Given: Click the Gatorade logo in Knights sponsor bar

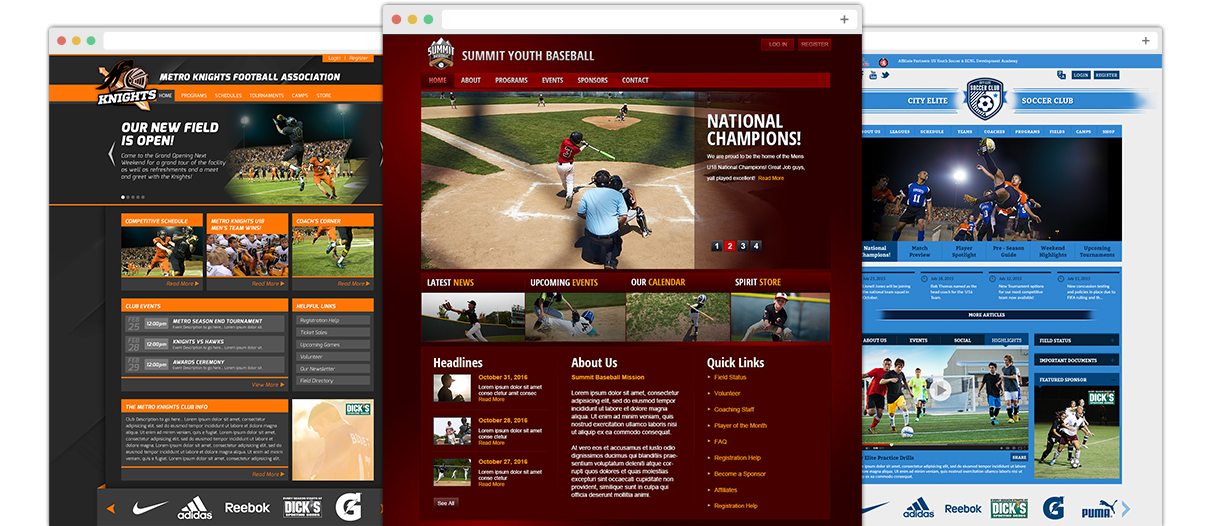Looking at the screenshot, I should (348, 507).
